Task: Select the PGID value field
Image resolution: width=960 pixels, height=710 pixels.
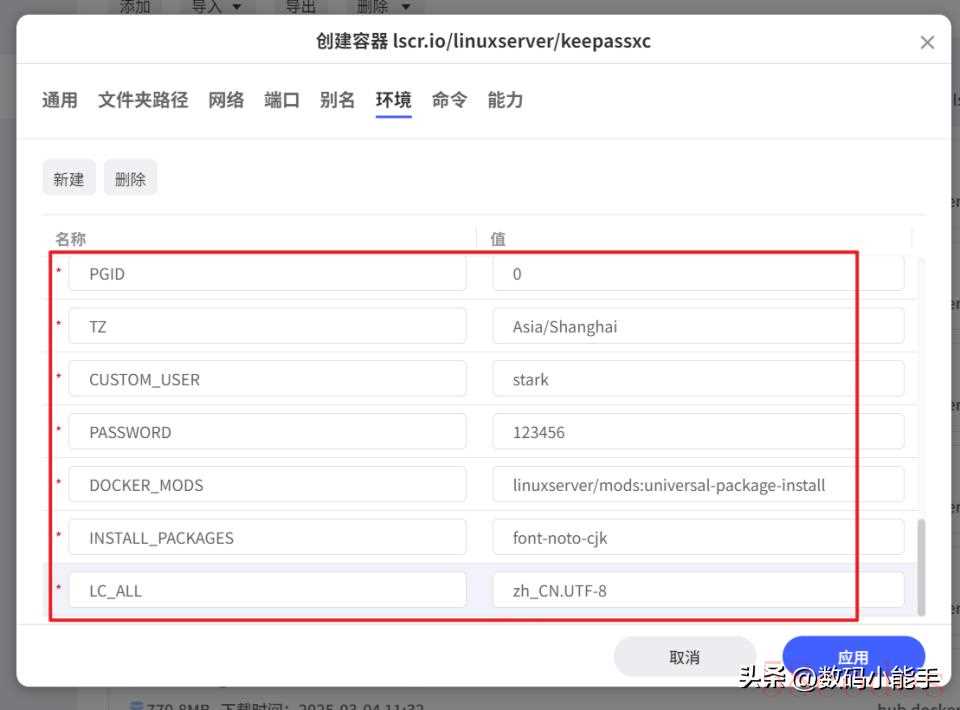Action: pyautogui.click(x=698, y=274)
